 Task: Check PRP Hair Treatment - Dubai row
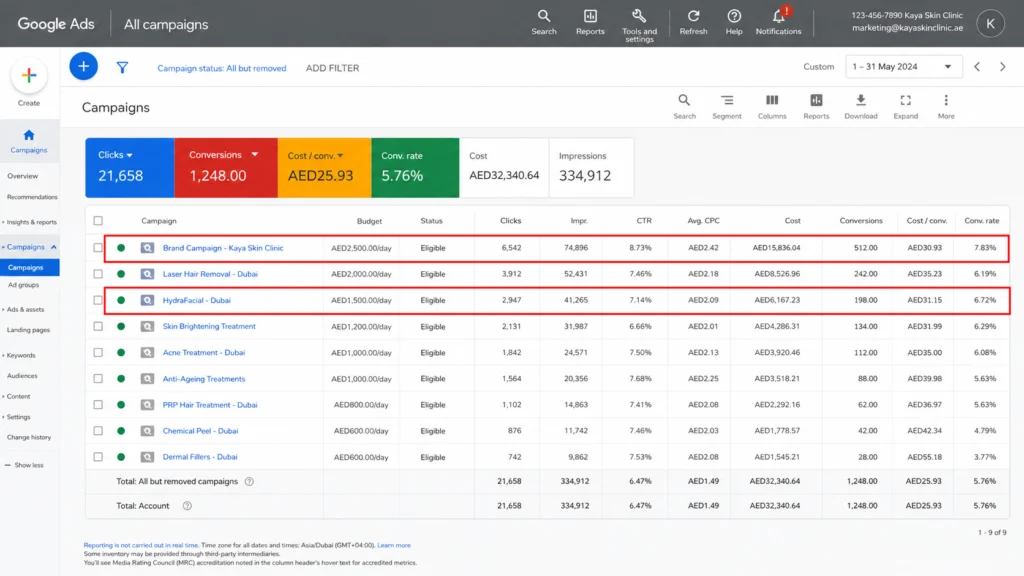98,404
